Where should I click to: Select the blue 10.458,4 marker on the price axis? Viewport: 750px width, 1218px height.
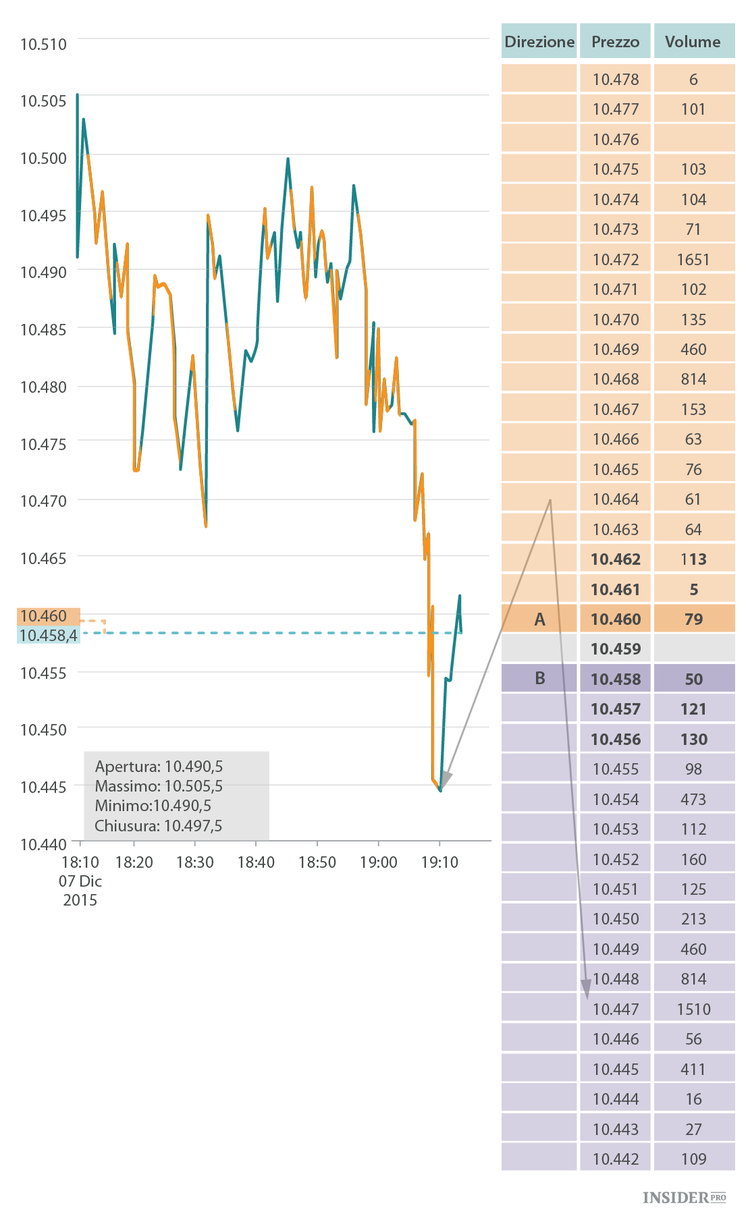pyautogui.click(x=48, y=635)
